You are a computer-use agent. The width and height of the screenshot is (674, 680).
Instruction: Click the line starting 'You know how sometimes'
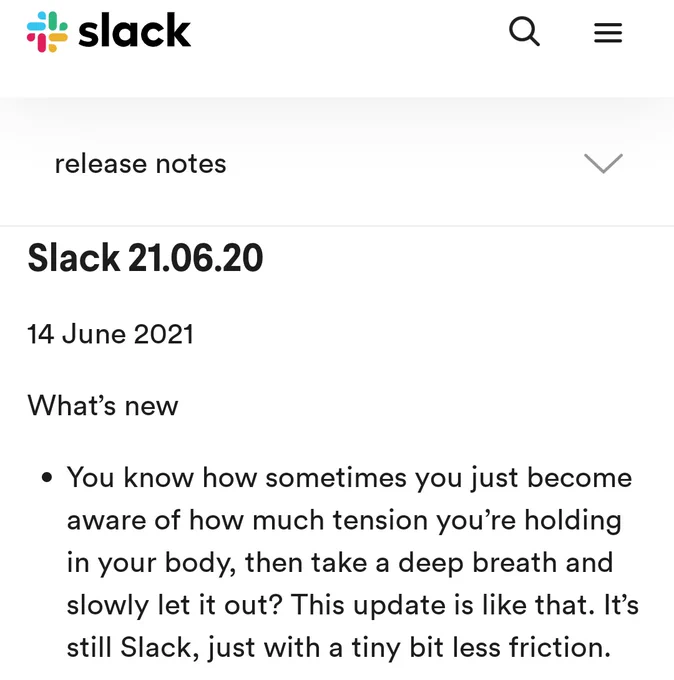tap(349, 478)
